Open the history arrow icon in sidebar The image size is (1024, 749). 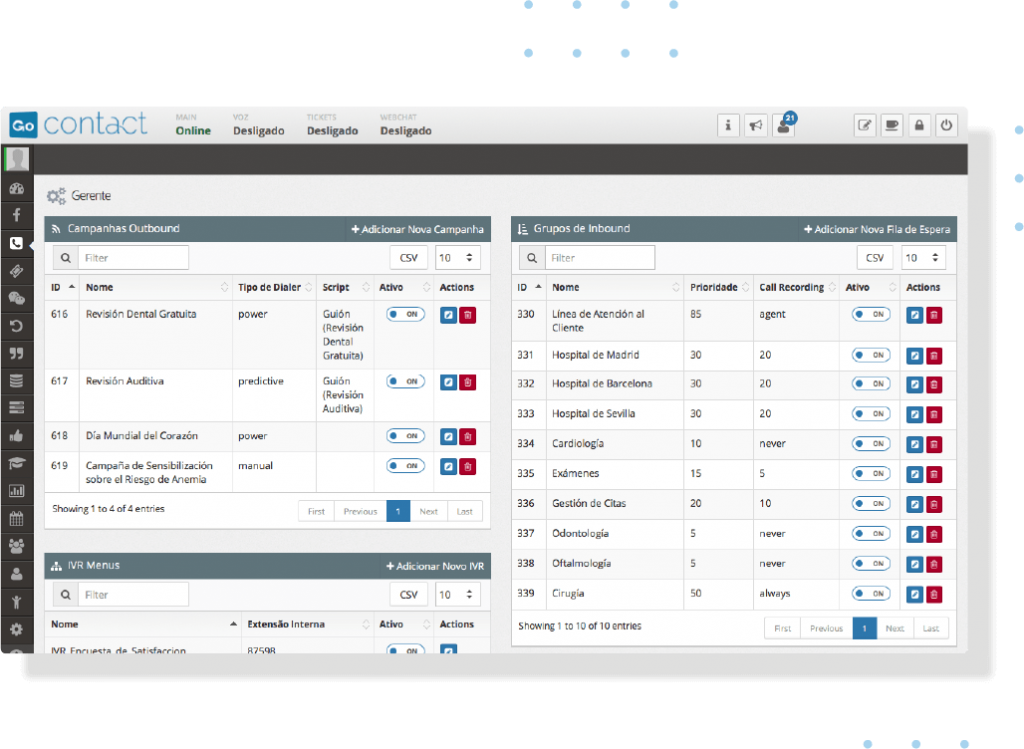(16, 326)
